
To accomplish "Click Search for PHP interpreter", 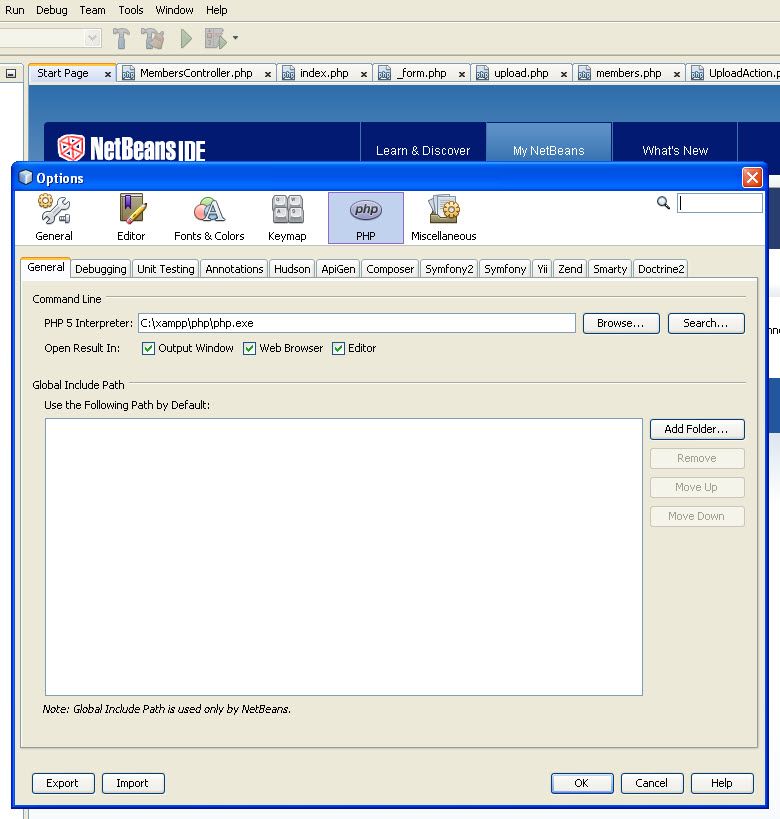I will point(706,323).
